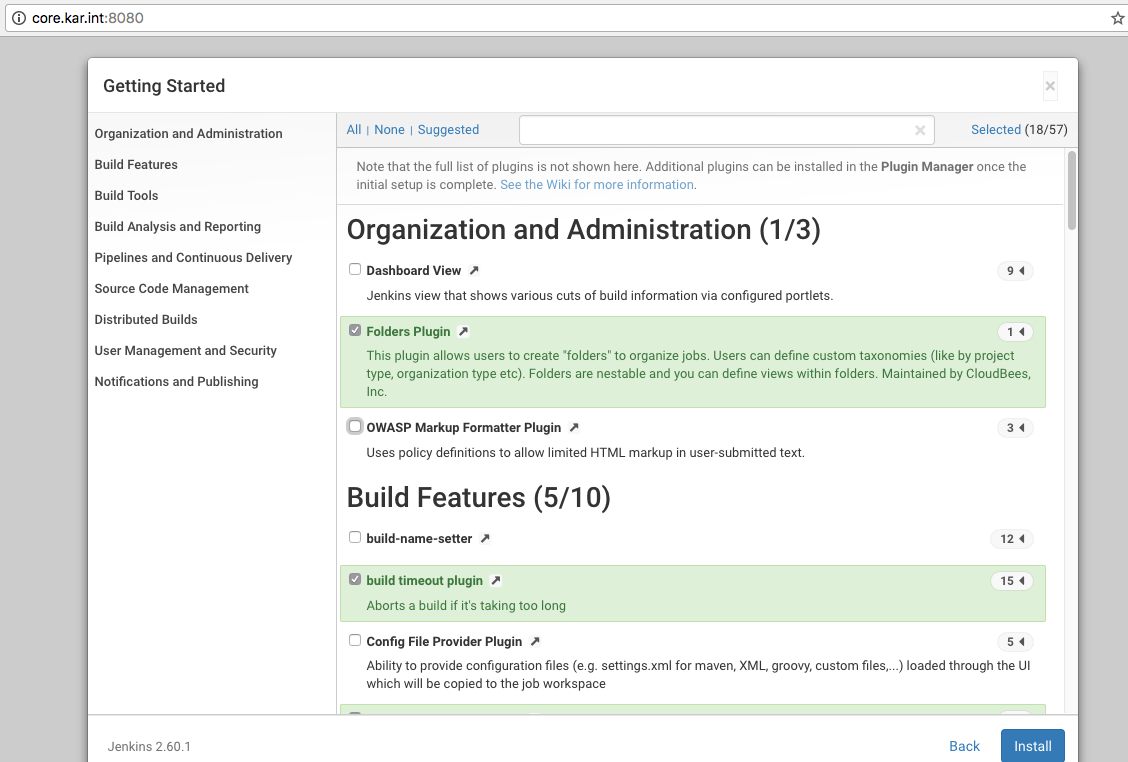1128x762 pixels.
Task: Go to Source Code Management category
Action: [171, 289]
